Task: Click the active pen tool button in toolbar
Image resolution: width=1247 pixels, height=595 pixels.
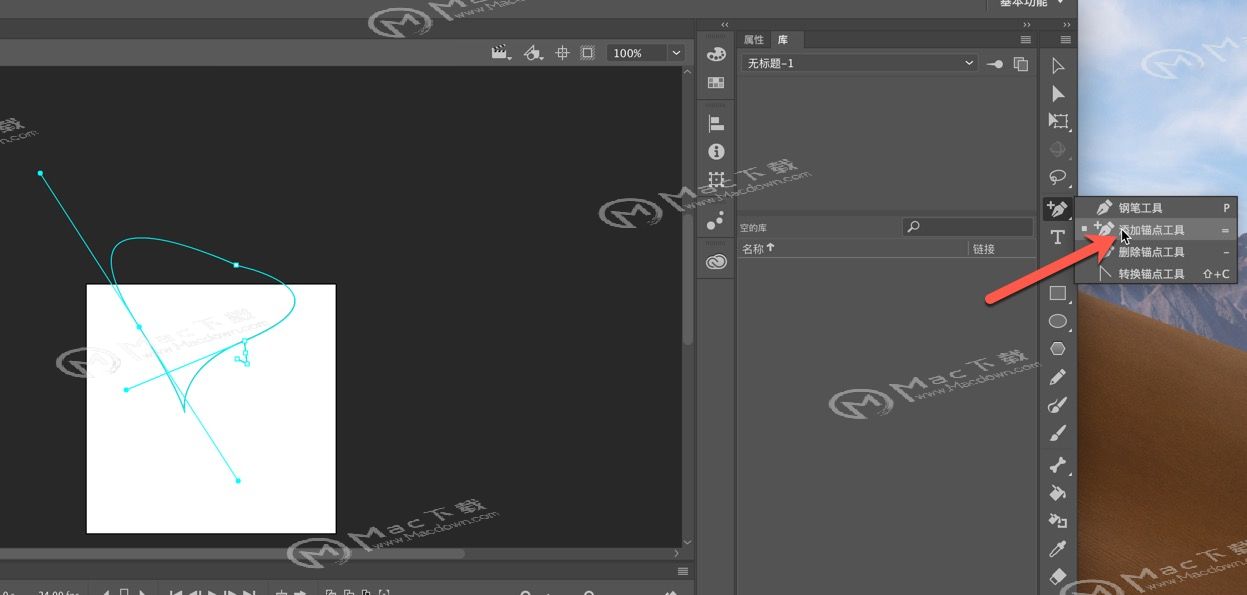Action: (1057, 209)
